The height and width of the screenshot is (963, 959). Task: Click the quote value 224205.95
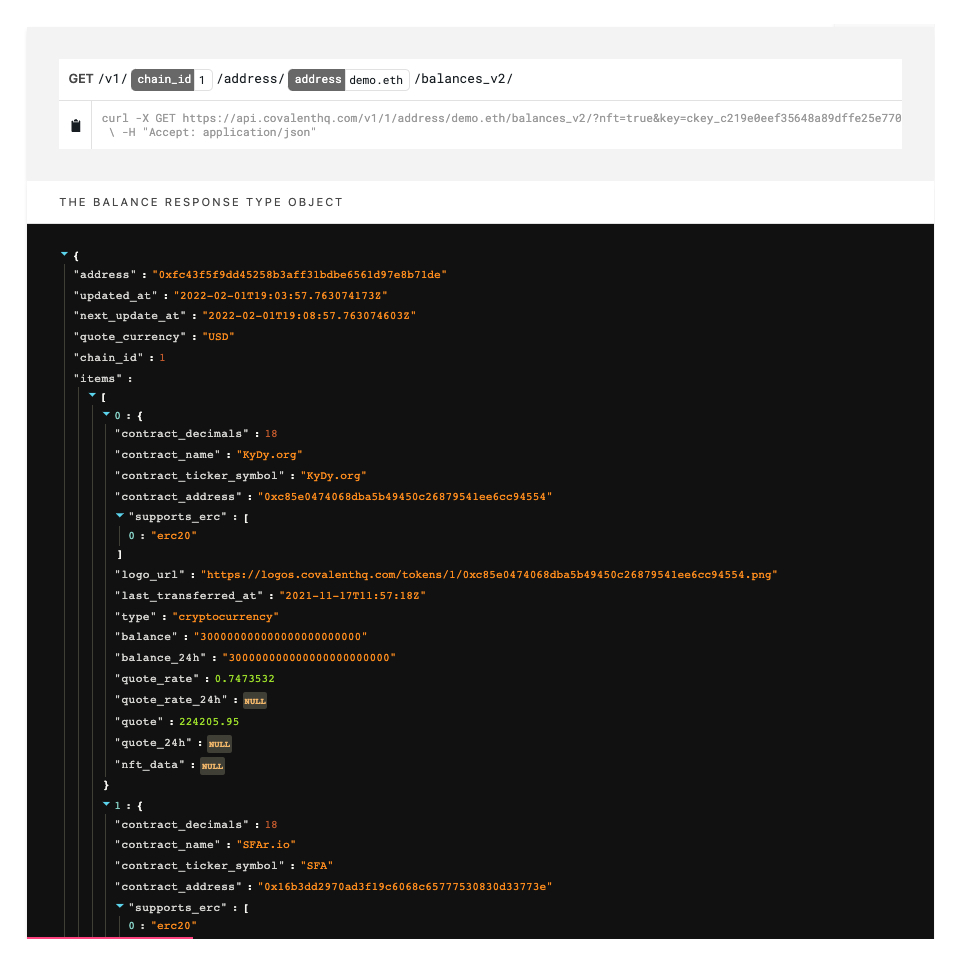[x=209, y=722]
